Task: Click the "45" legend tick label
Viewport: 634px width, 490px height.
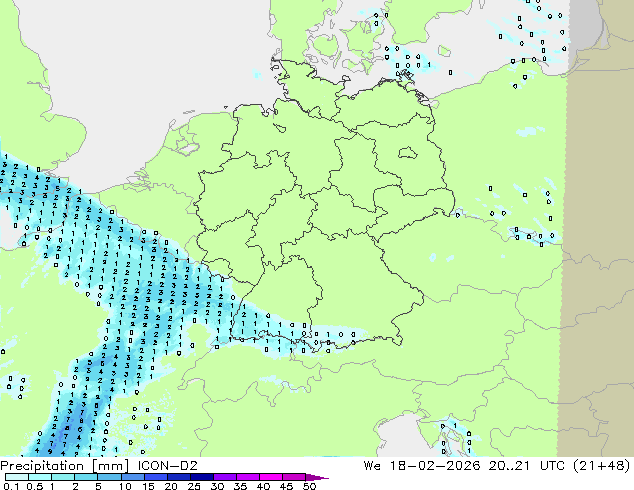Action: tap(286, 486)
